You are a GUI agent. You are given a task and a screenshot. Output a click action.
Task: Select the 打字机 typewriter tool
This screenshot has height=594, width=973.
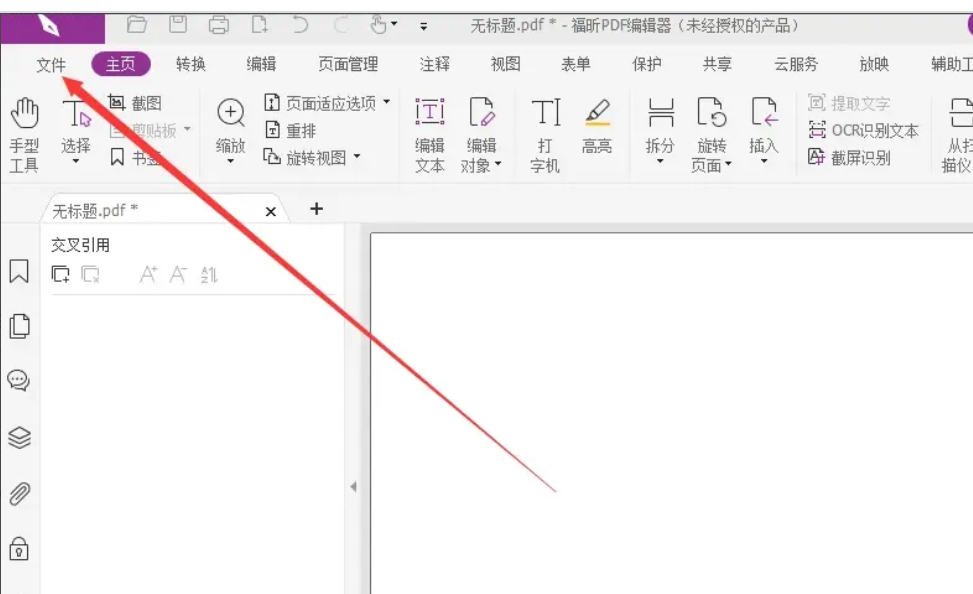pos(545,135)
